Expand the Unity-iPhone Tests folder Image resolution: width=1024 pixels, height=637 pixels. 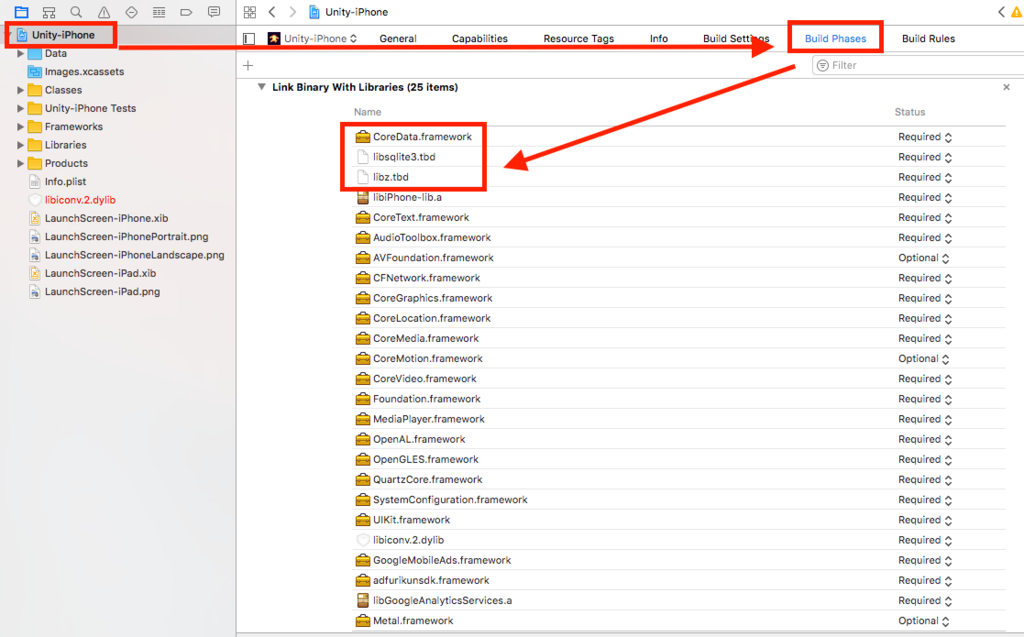pos(20,108)
